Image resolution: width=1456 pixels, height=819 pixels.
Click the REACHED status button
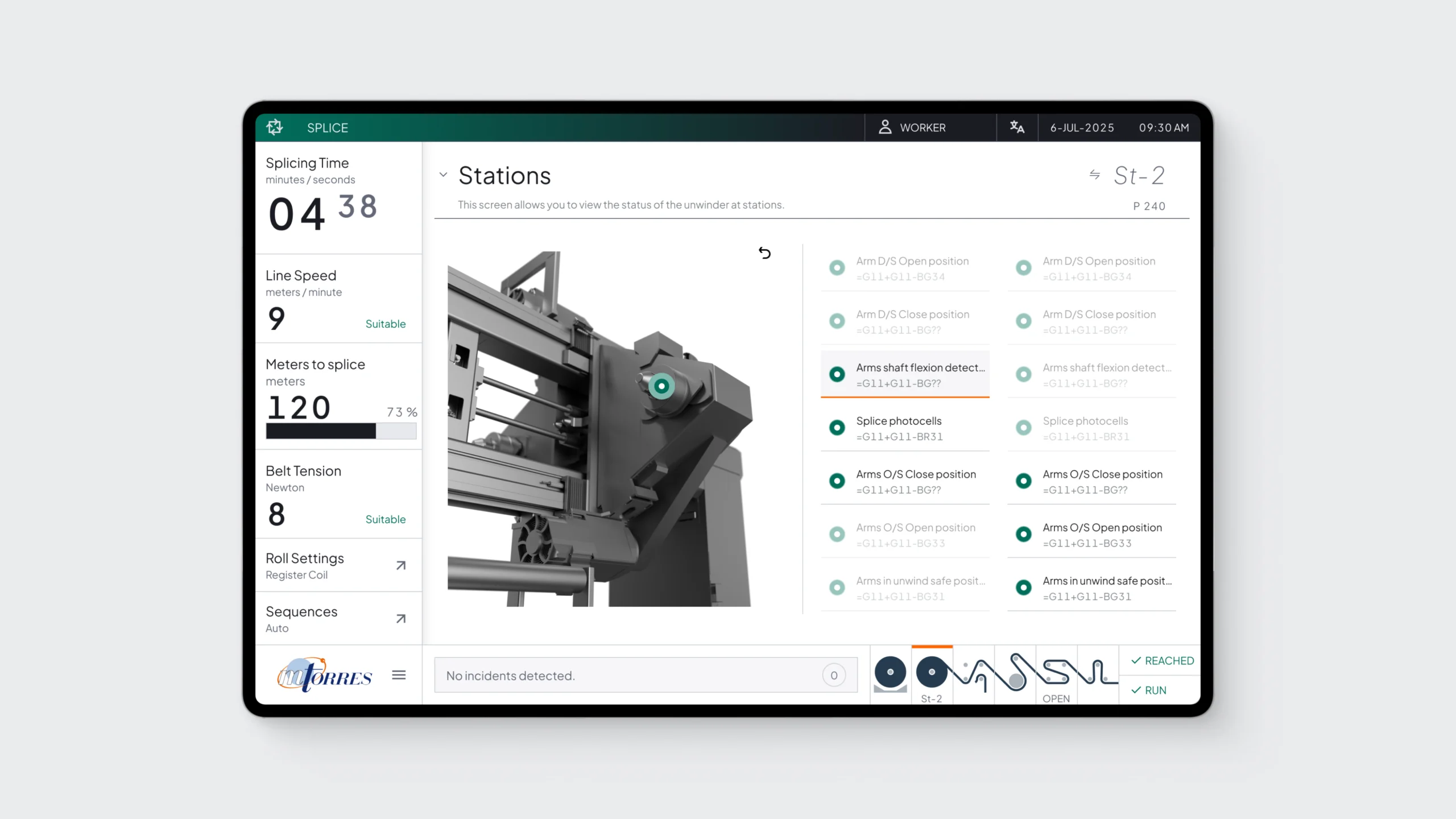click(1161, 660)
